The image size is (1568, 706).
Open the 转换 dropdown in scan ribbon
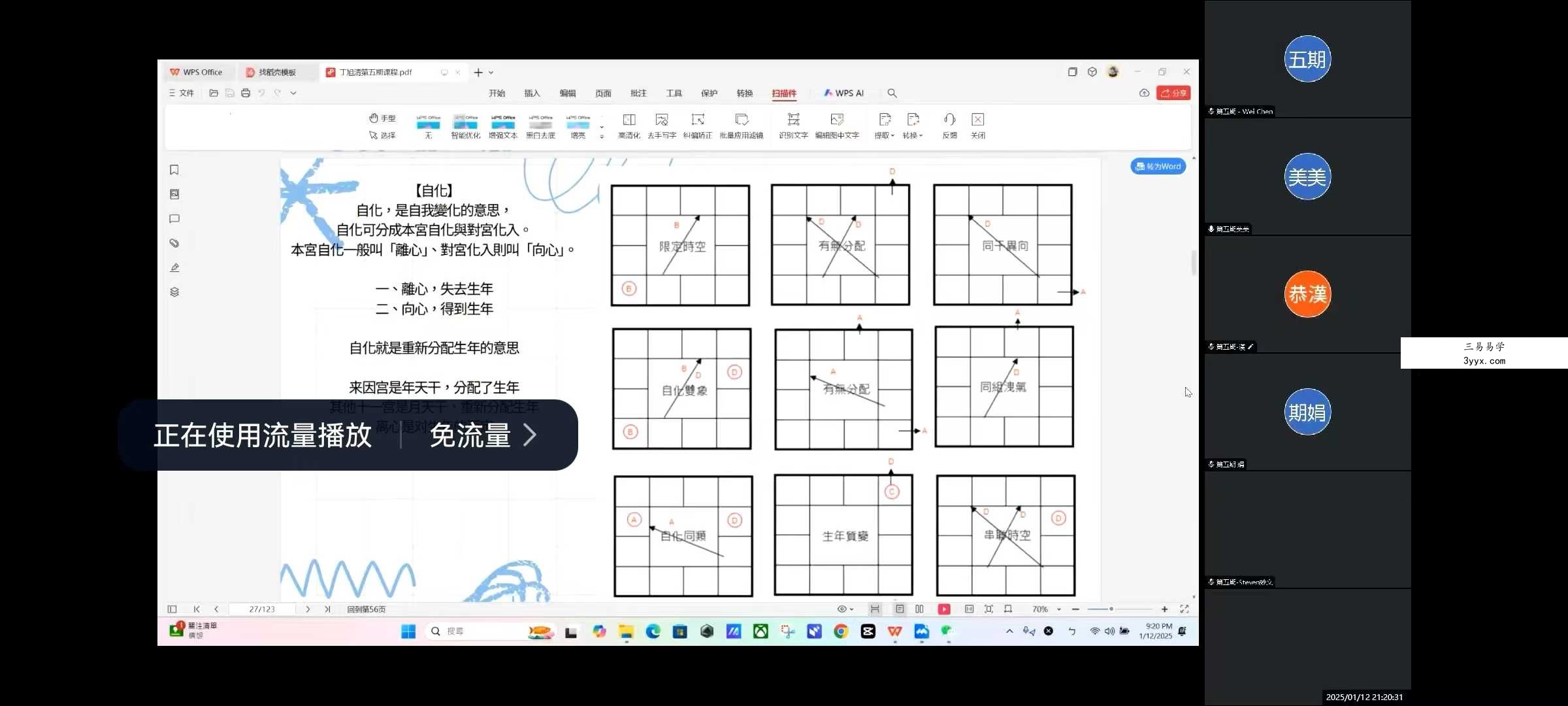[x=913, y=126]
